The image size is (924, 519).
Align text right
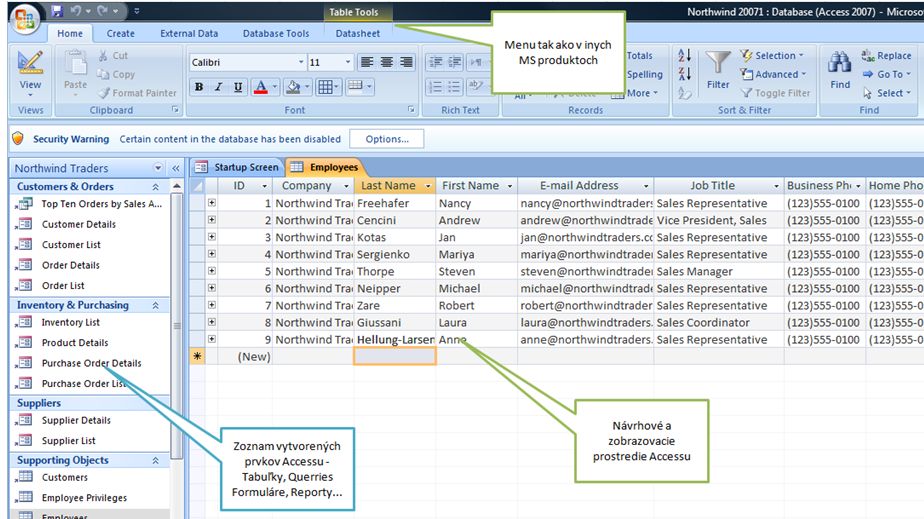pyautogui.click(x=406, y=62)
